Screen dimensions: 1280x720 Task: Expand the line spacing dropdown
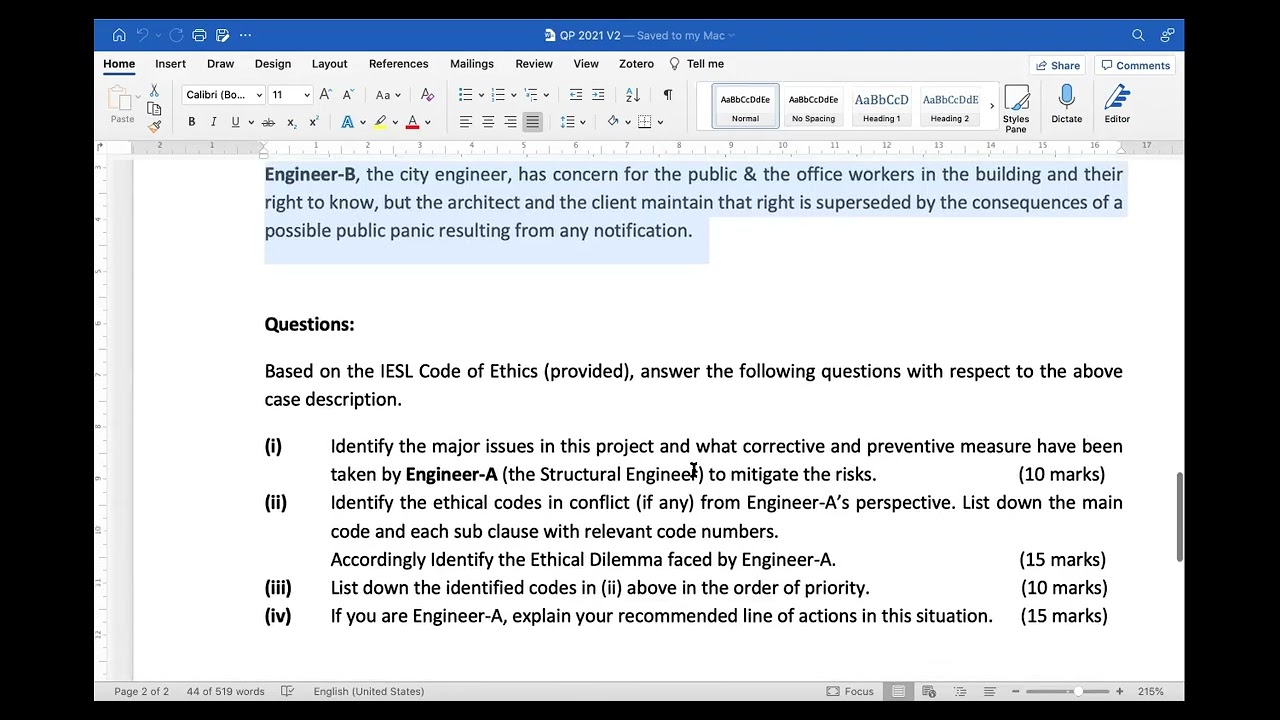(582, 122)
